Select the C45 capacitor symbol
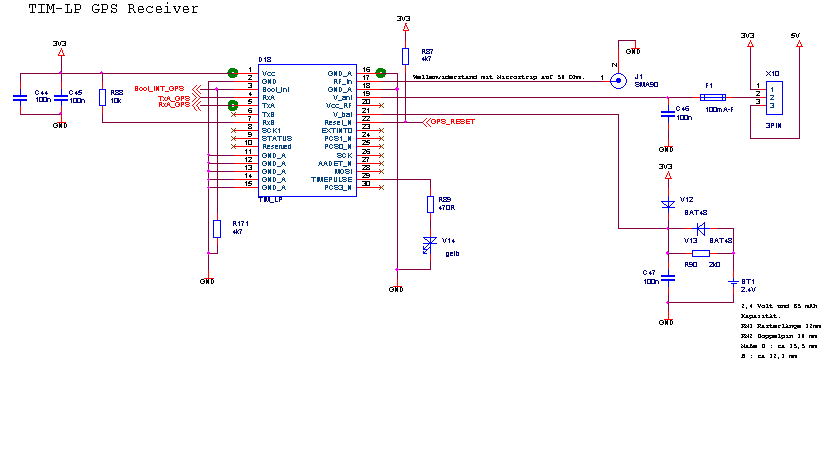 61,98
